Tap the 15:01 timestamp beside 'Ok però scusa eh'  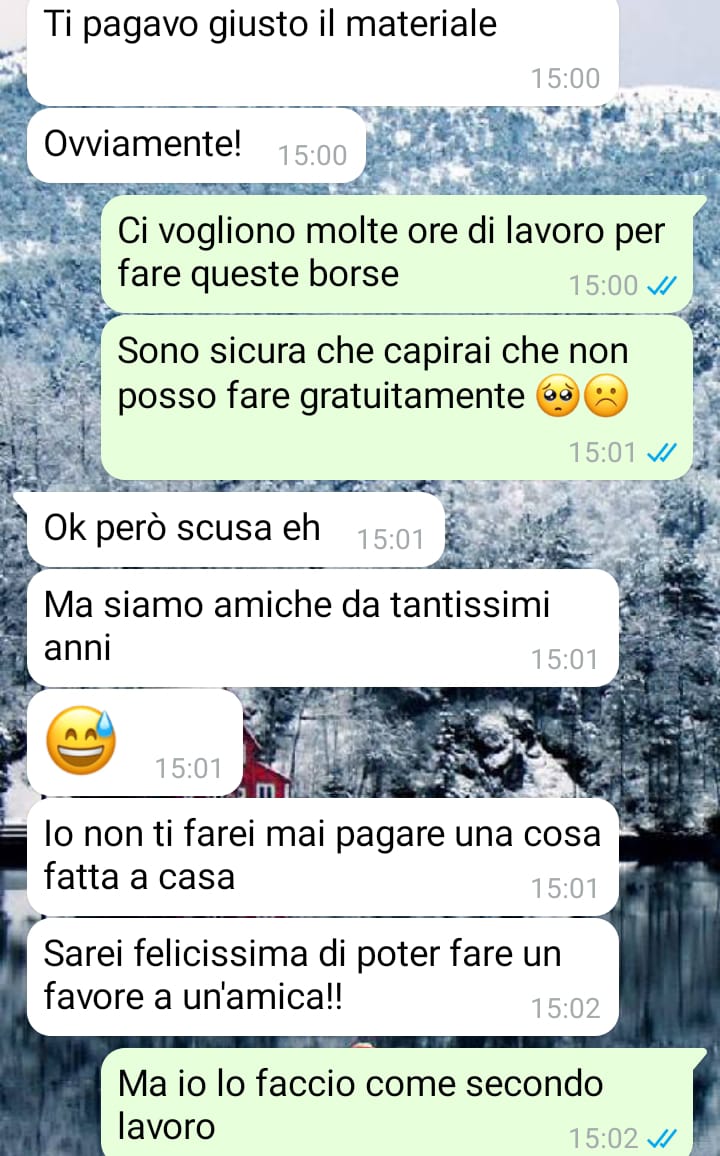point(391,540)
